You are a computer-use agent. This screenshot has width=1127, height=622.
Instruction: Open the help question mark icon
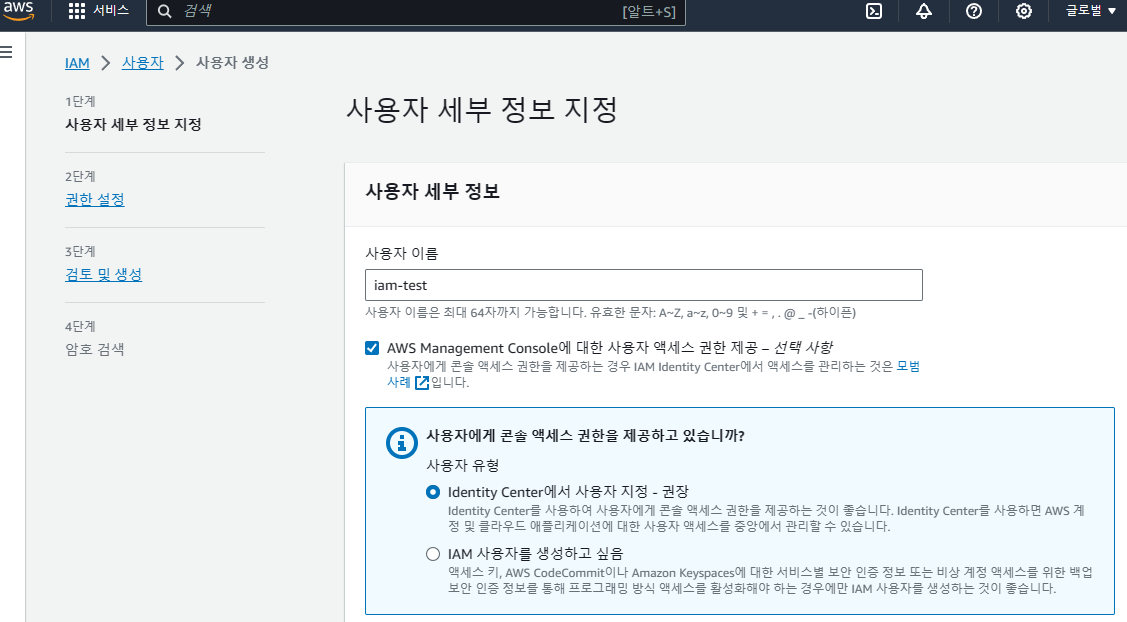click(x=974, y=11)
